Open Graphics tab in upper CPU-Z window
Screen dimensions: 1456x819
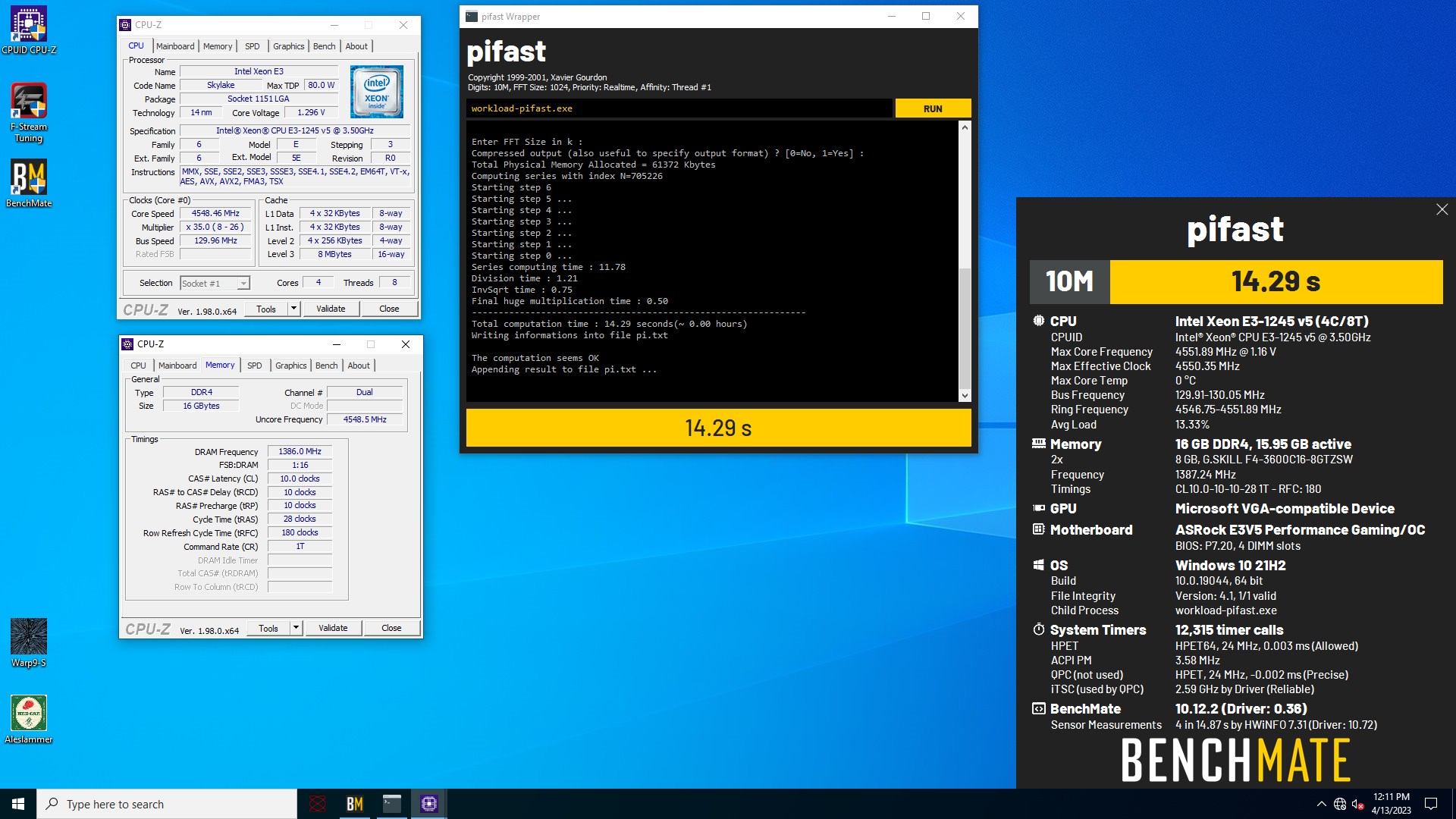pos(289,46)
